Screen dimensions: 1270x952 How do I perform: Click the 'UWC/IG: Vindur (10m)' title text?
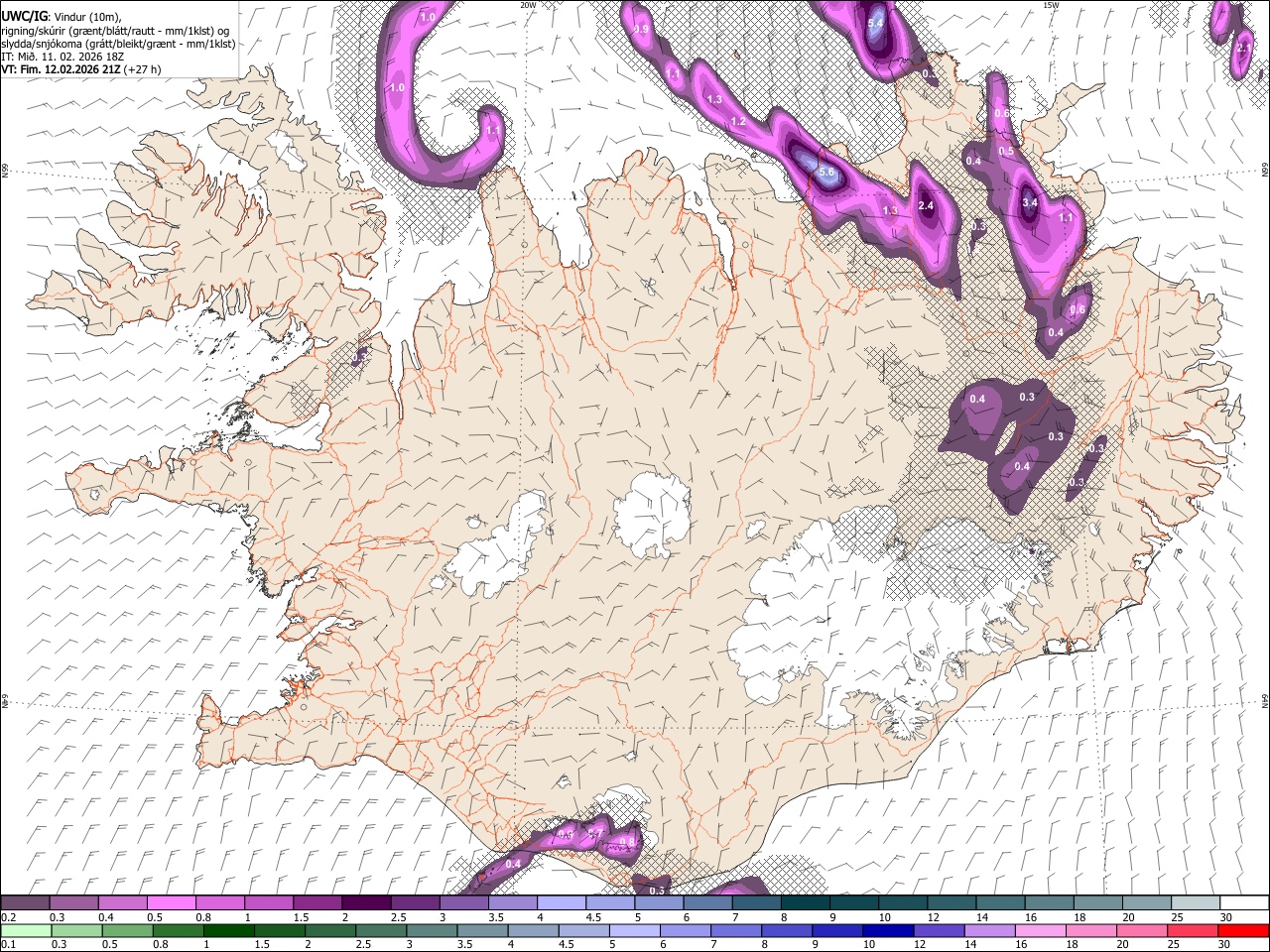tap(62, 17)
